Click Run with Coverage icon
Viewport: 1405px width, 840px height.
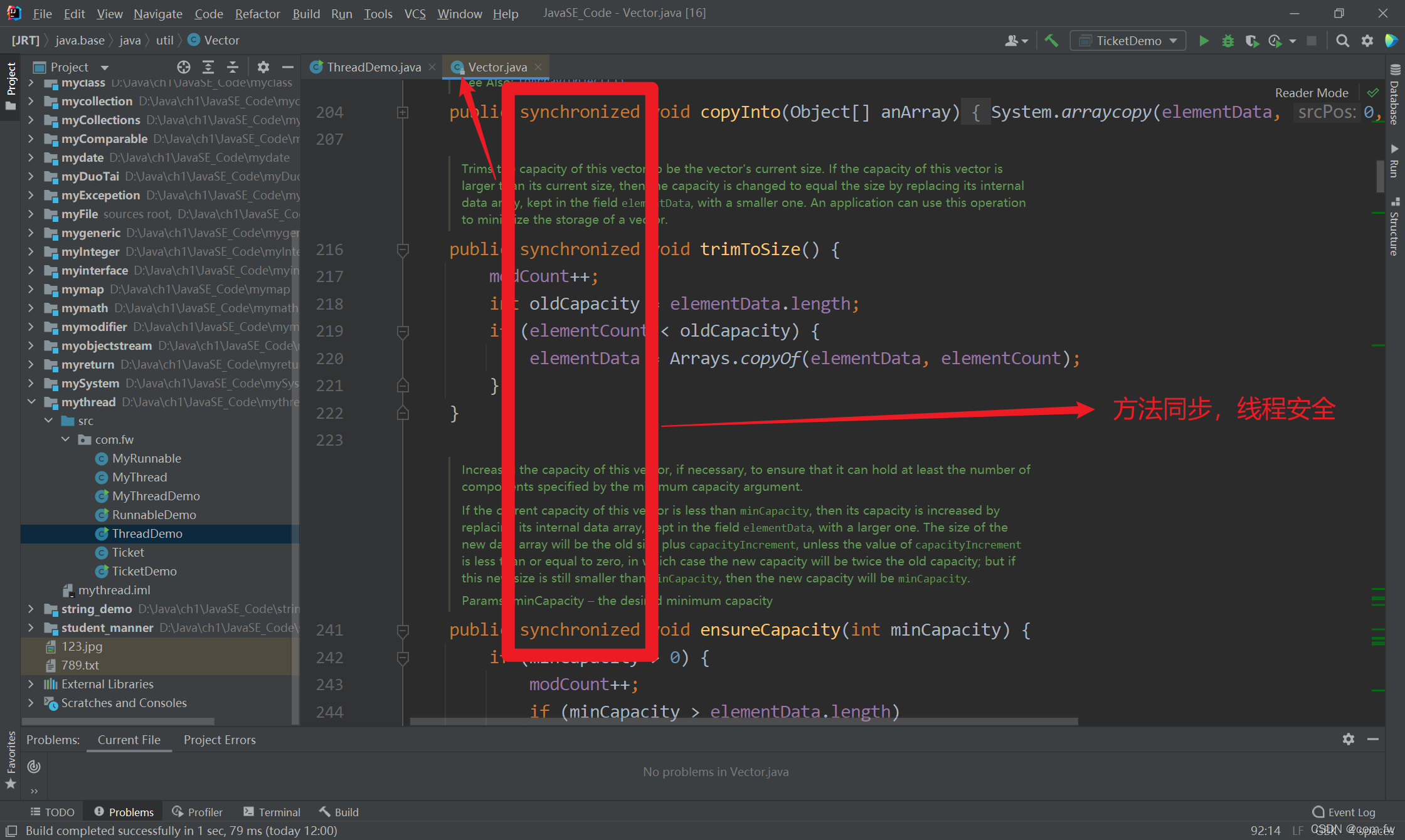pyautogui.click(x=1251, y=41)
